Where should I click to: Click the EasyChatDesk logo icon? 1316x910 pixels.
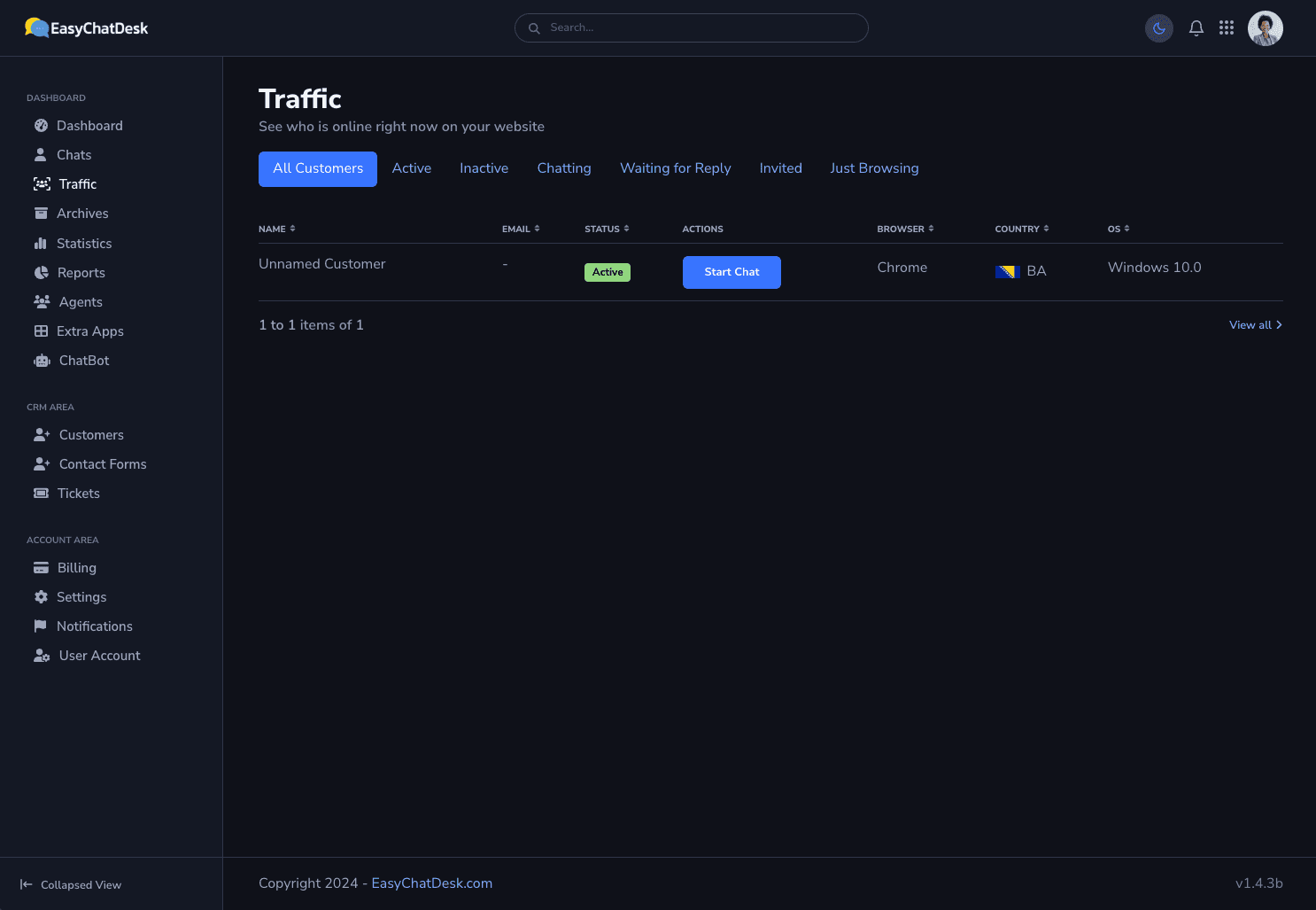pos(36,27)
